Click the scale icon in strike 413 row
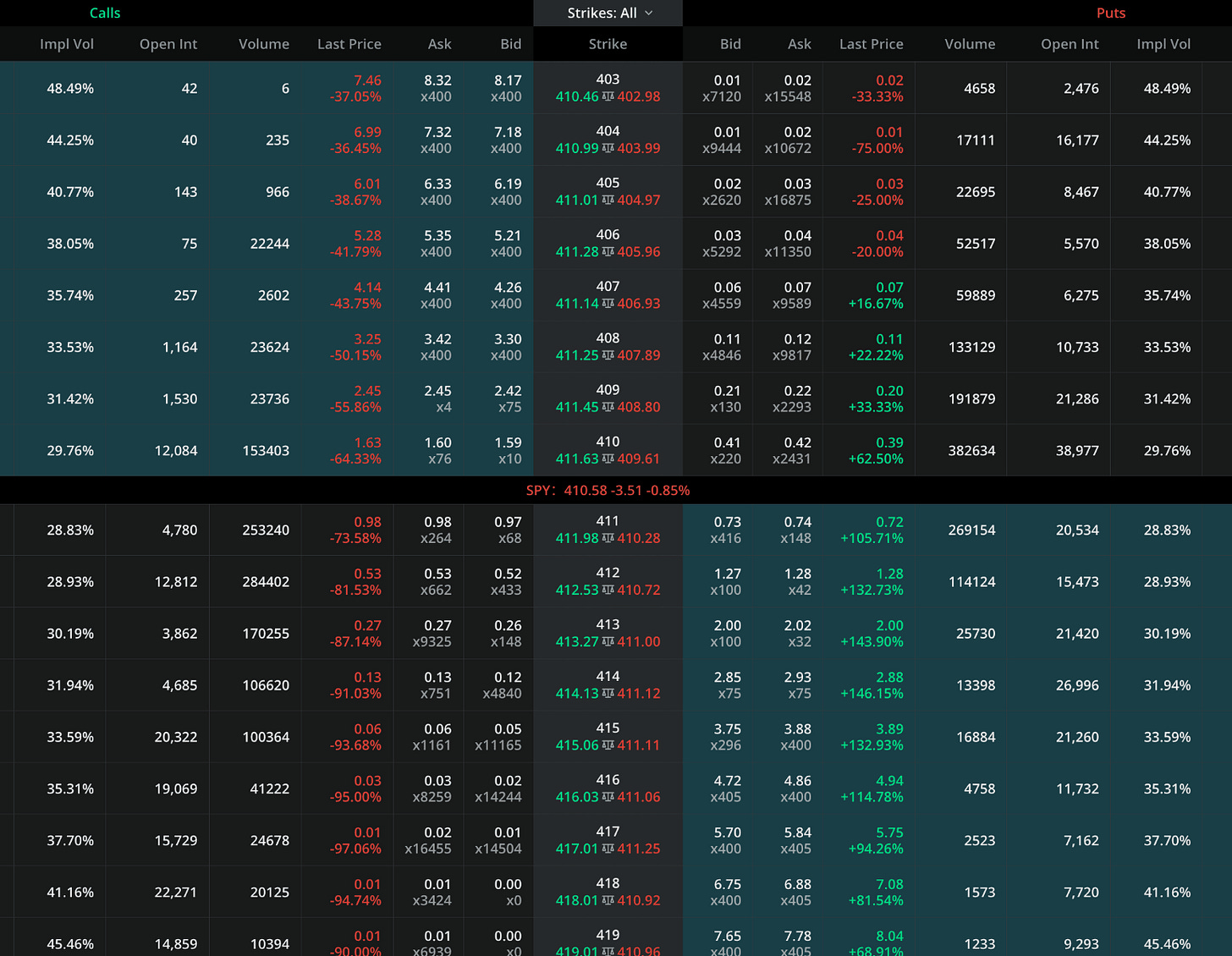The image size is (1232, 956). pos(608,641)
